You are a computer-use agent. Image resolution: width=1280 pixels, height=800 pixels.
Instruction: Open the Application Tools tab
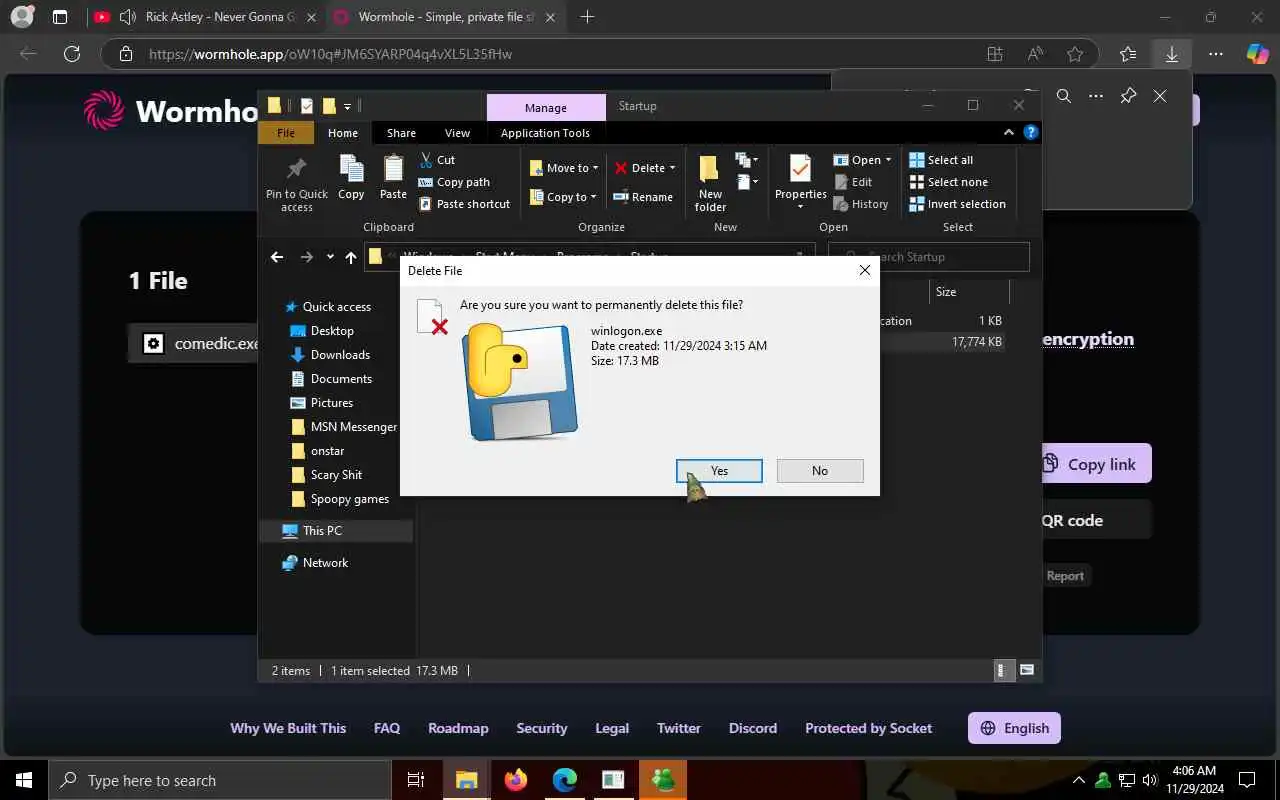[545, 133]
